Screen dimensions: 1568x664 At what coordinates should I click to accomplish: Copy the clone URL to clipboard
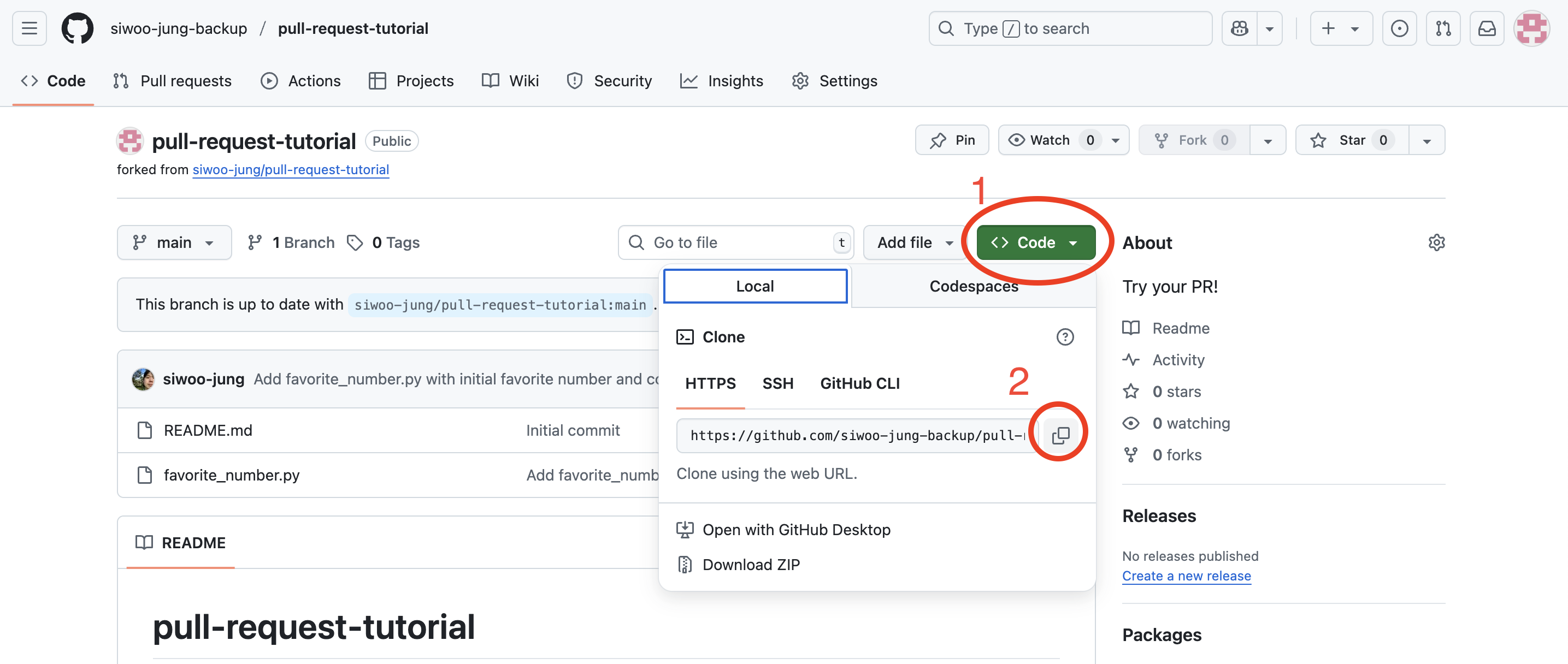(x=1060, y=436)
